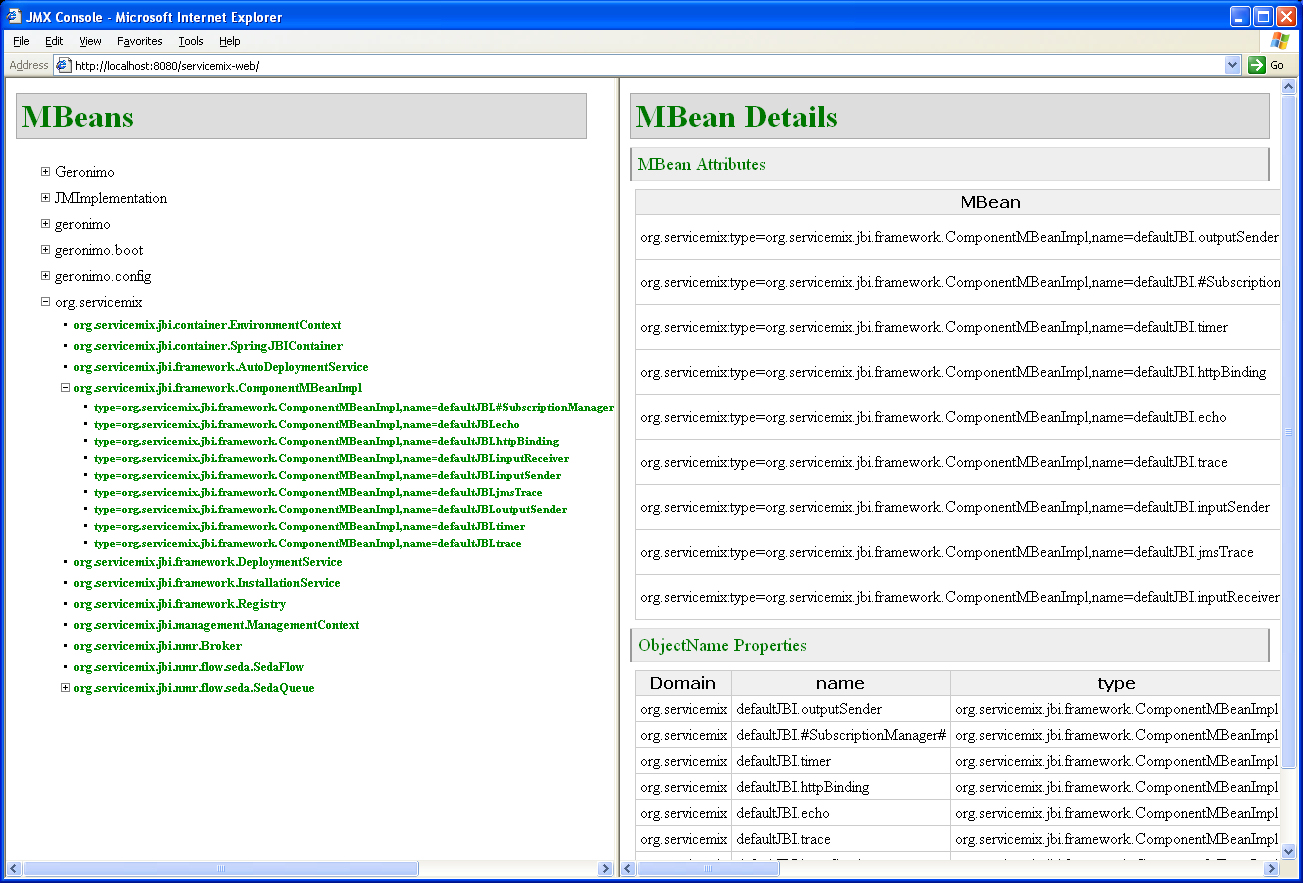Image resolution: width=1303 pixels, height=883 pixels.
Task: Open the Help menu
Action: [230, 41]
